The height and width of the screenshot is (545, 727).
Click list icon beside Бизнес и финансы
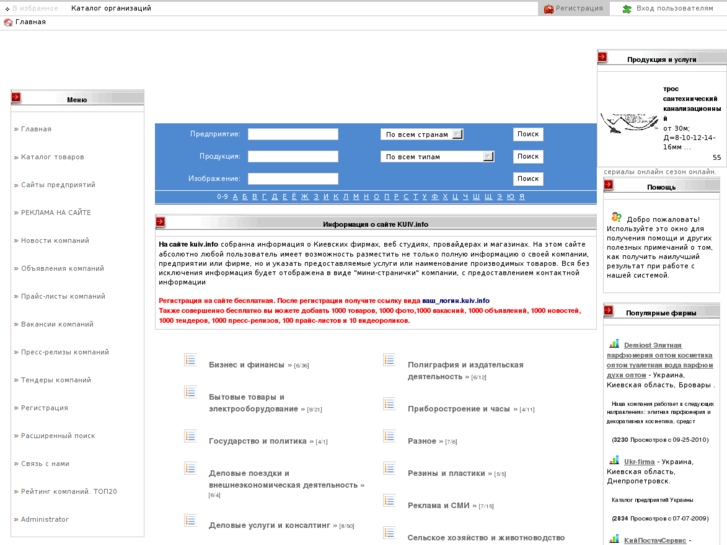coord(190,360)
